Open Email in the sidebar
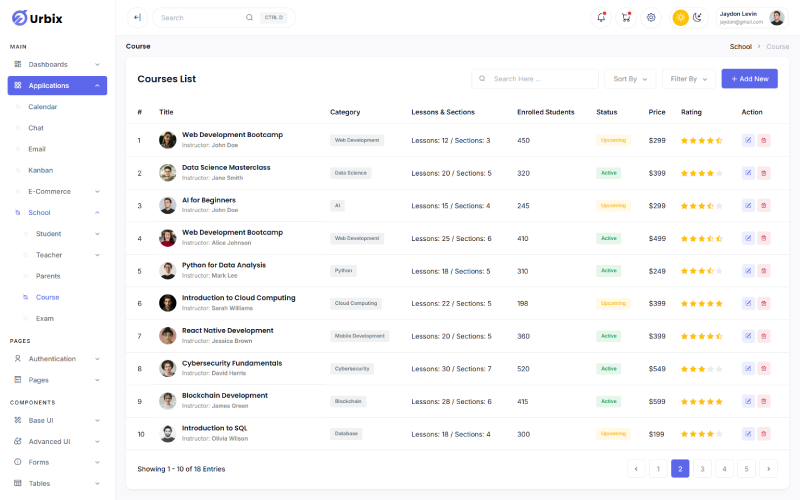The width and height of the screenshot is (800, 500). coord(37,149)
